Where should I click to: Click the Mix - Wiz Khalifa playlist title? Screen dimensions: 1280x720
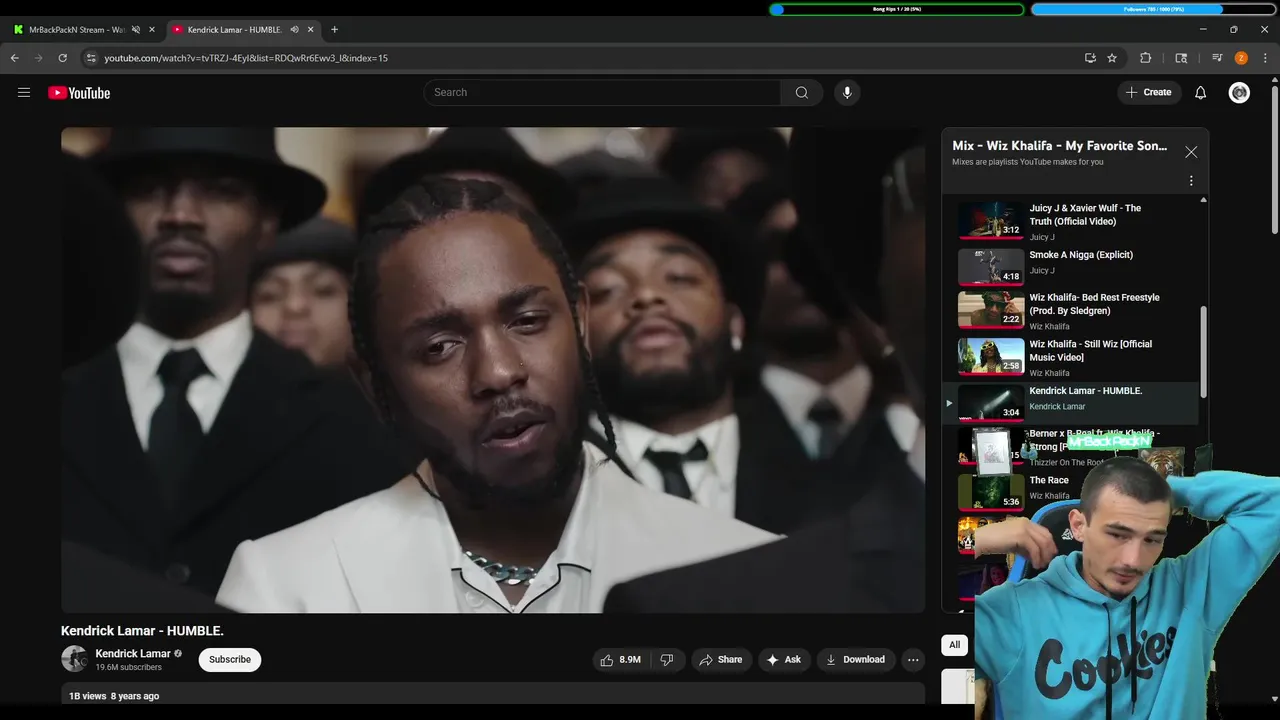[x=1059, y=146]
